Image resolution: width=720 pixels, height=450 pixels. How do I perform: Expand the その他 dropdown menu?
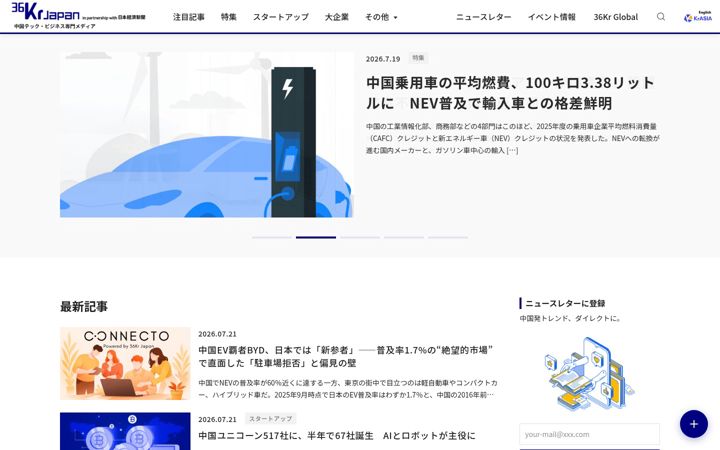pos(381,17)
